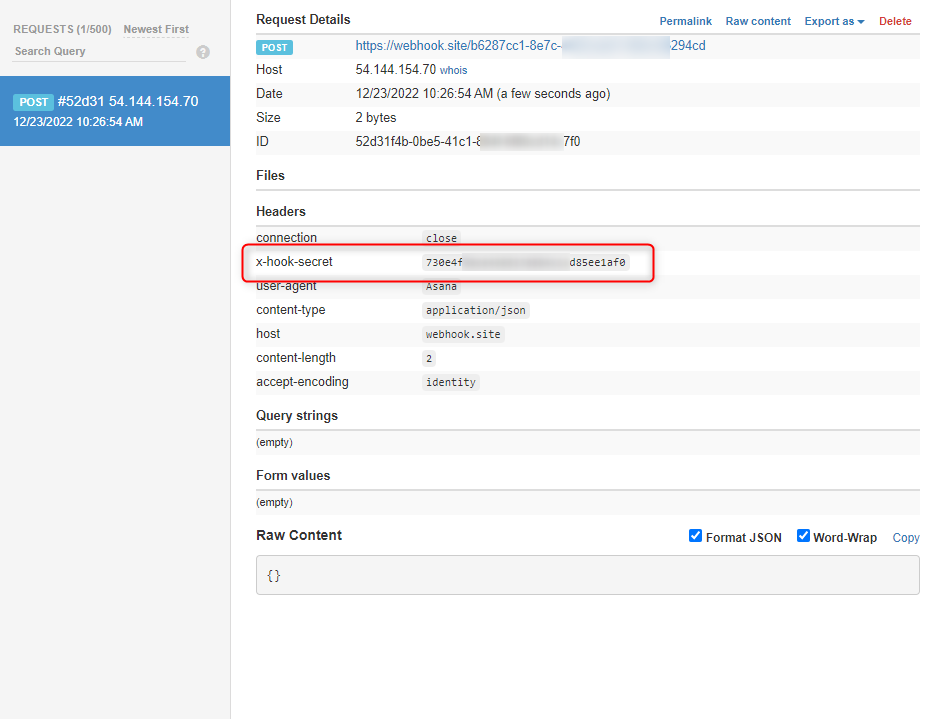This screenshot has width=937, height=719.
Task: Click the POST badge in sidebar request
Action: tap(33, 102)
